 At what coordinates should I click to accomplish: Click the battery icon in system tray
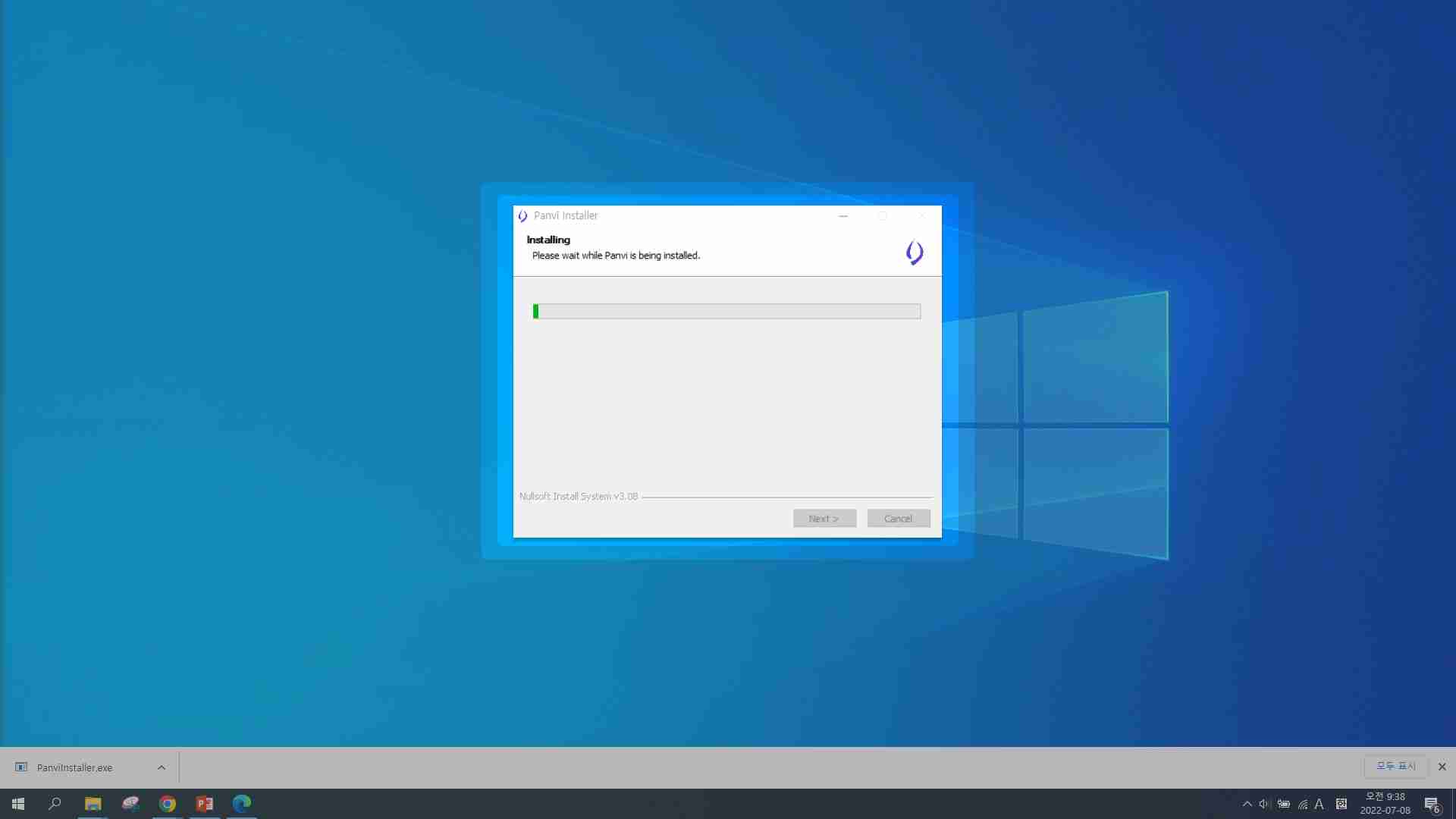pyautogui.click(x=1283, y=804)
